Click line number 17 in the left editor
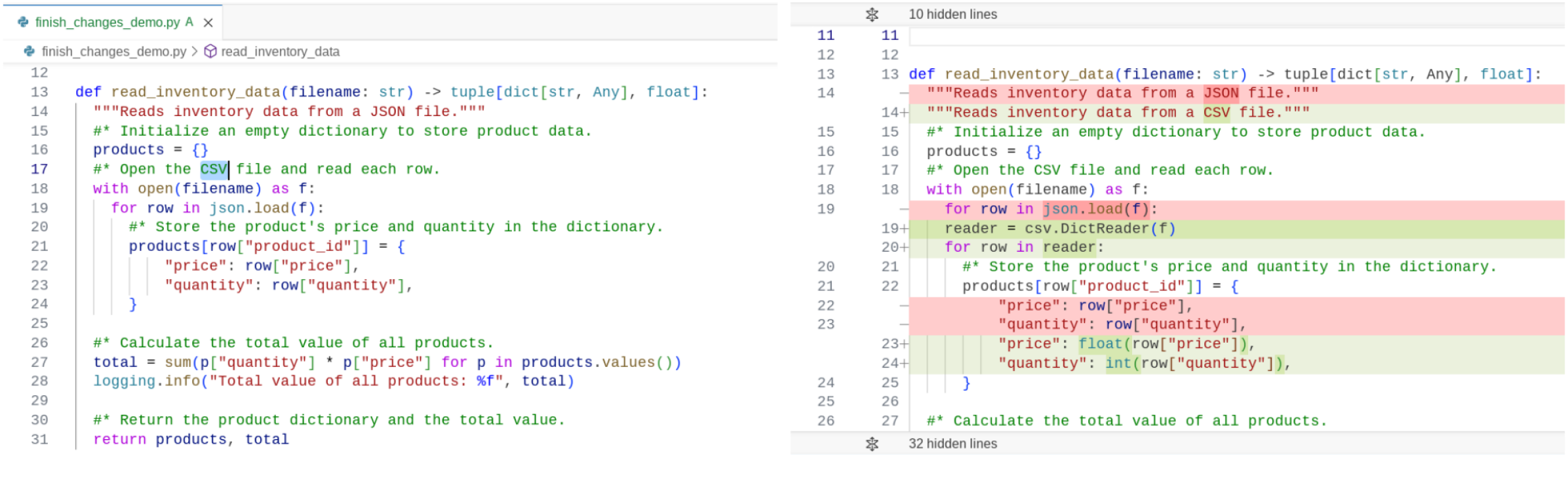1568x483 pixels. (x=39, y=170)
